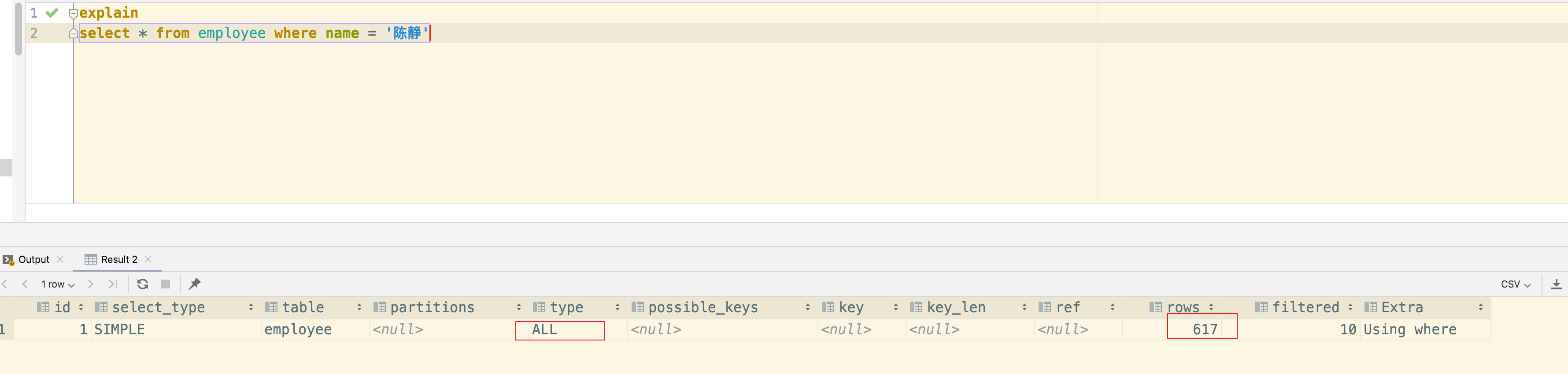Close the Result 2 tab
This screenshot has height=374, width=1568.
pyautogui.click(x=148, y=259)
